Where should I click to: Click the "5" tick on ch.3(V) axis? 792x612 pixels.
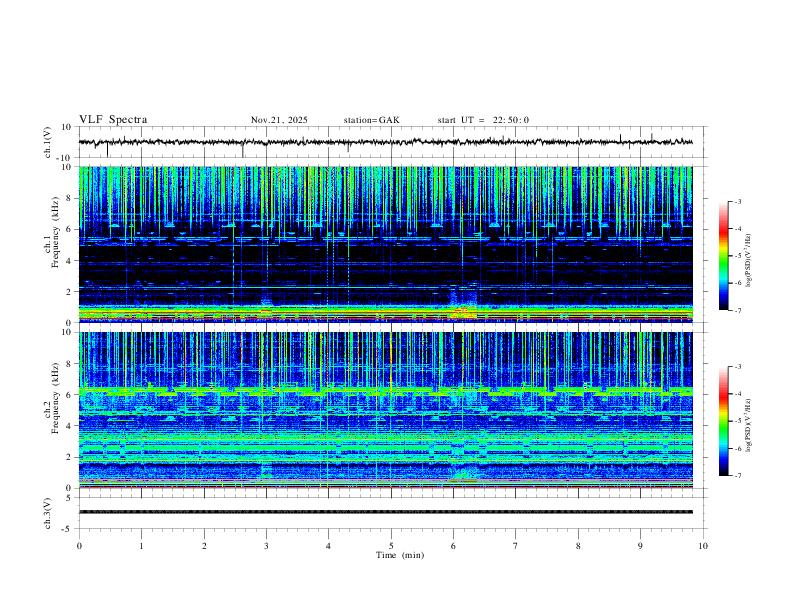coord(70,498)
